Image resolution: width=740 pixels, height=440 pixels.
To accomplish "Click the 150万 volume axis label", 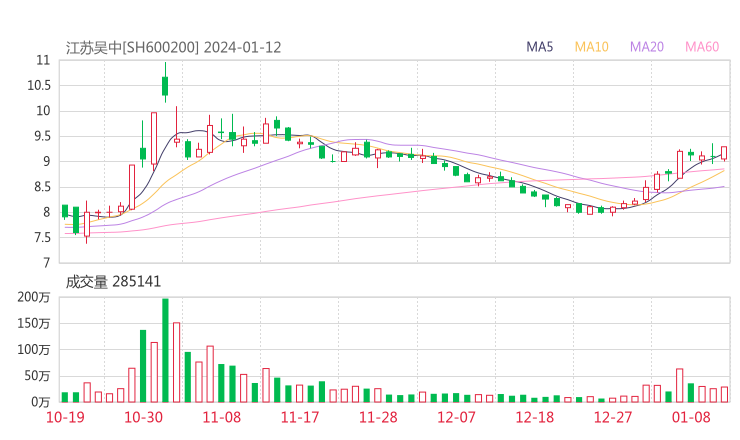I will point(34,323).
